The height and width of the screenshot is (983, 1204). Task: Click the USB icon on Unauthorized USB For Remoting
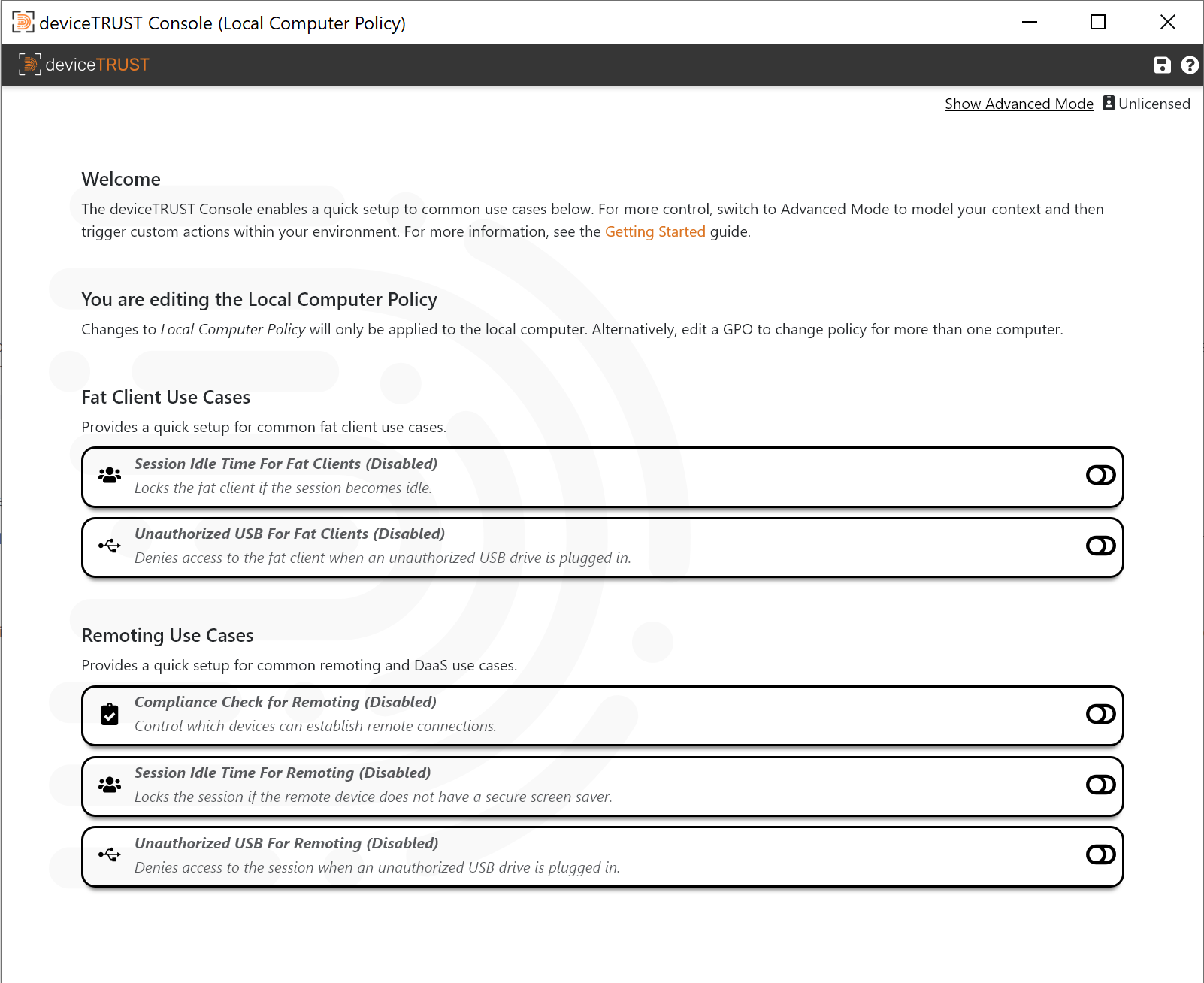[110, 854]
